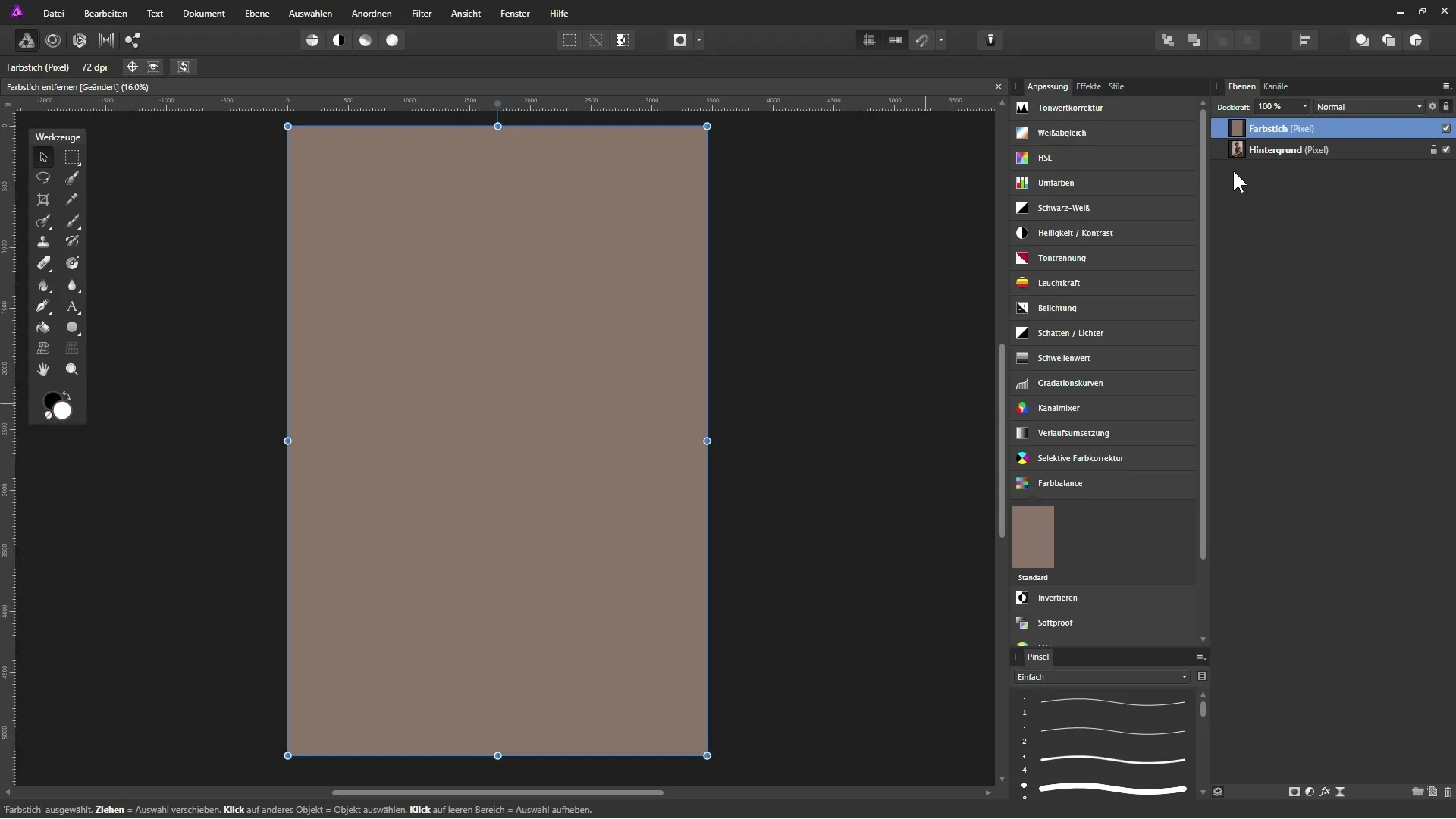
Task: Click the invert selection toolbar icon
Action: pos(623,40)
